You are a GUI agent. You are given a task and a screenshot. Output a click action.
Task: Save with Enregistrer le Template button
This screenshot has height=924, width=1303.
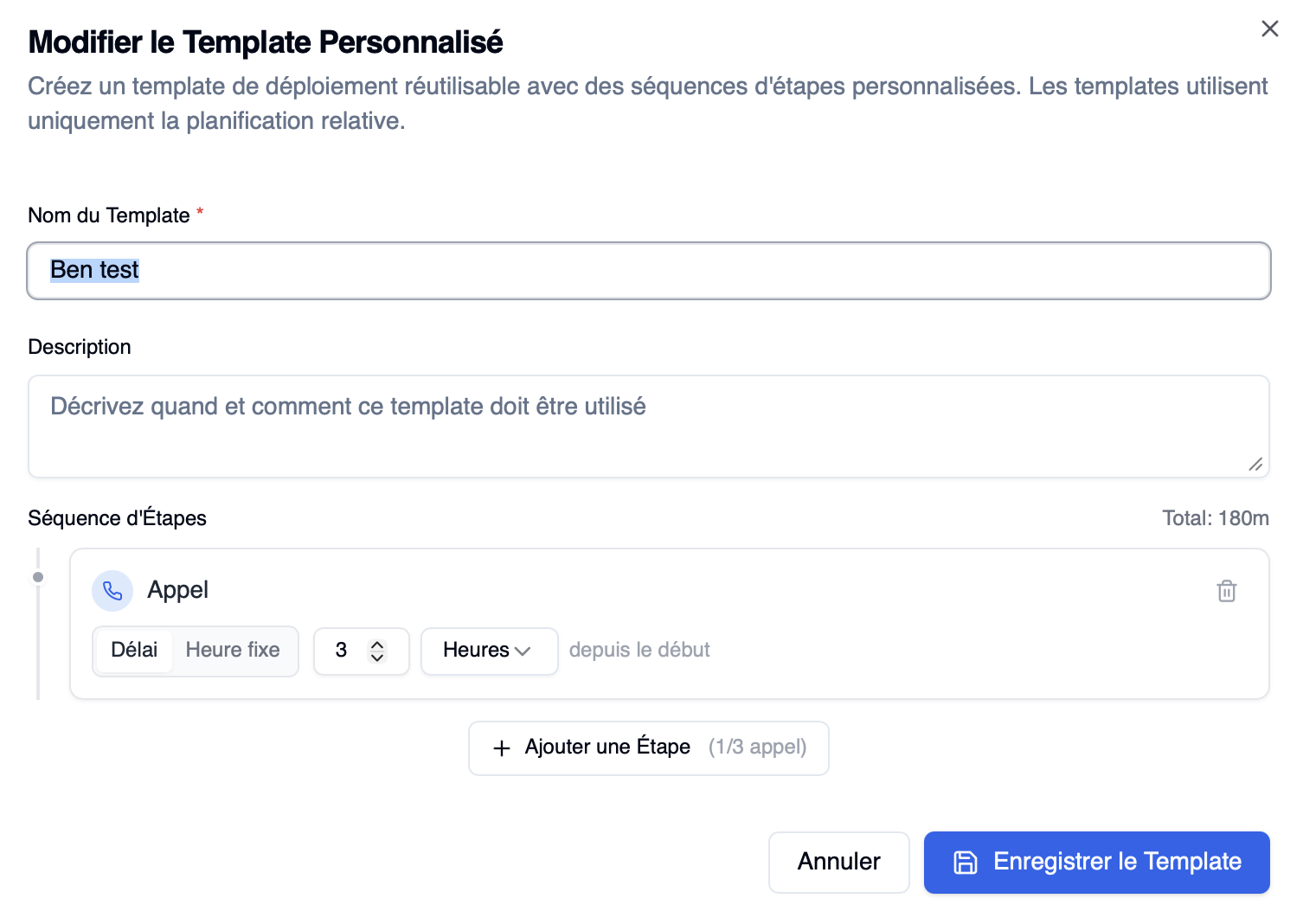click(x=1096, y=862)
